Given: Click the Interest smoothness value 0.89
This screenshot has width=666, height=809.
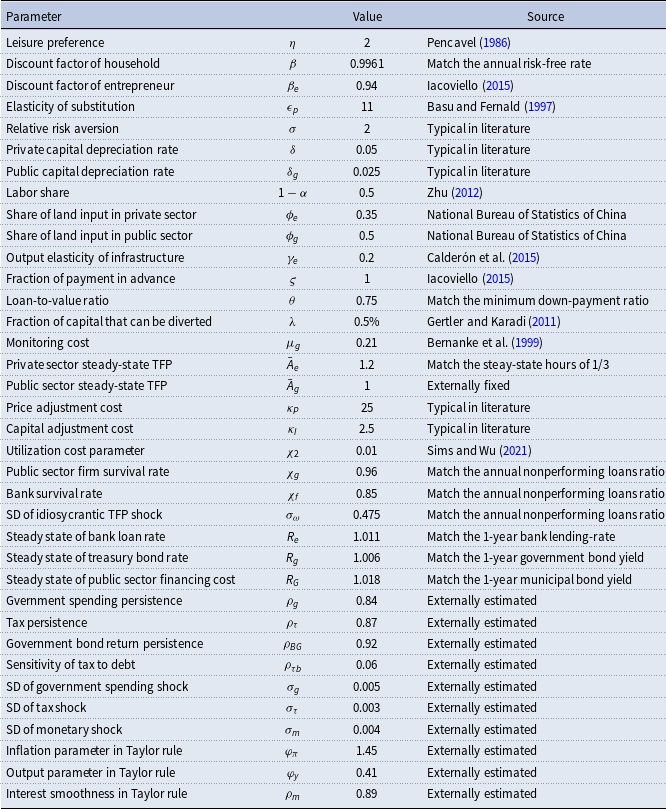Looking at the screenshot, I should coord(367,793).
